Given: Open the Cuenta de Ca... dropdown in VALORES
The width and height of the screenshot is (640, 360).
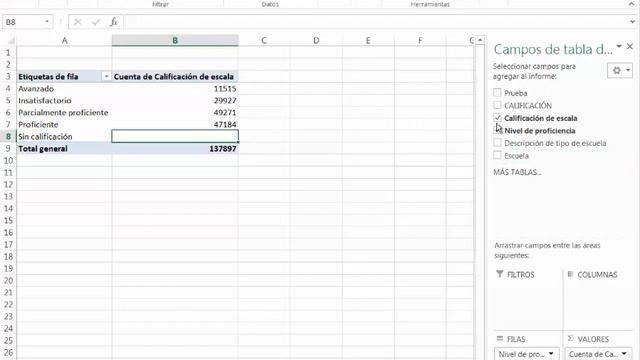Looking at the screenshot, I should (x=624, y=354).
